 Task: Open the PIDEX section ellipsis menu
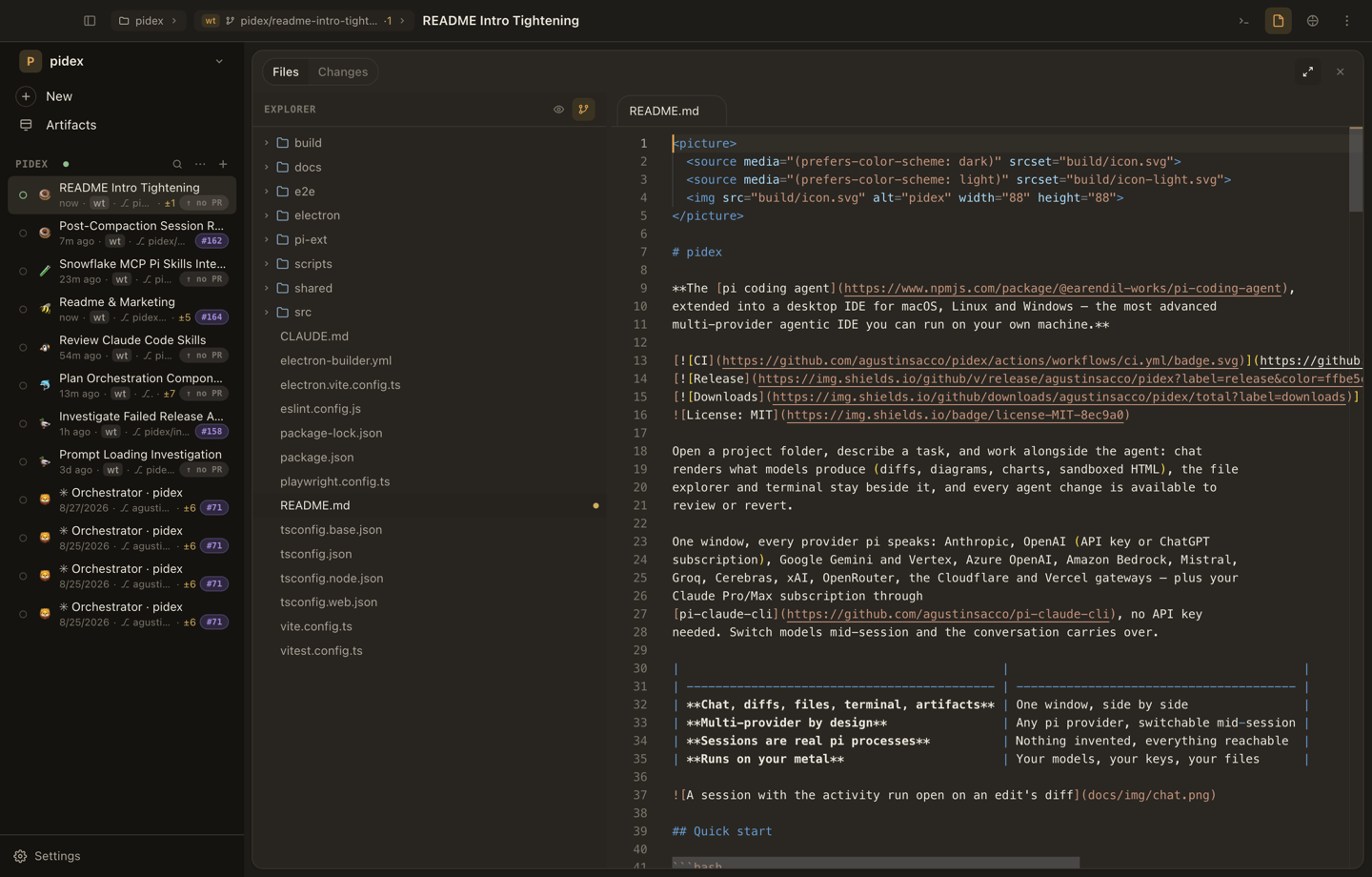coord(200,164)
